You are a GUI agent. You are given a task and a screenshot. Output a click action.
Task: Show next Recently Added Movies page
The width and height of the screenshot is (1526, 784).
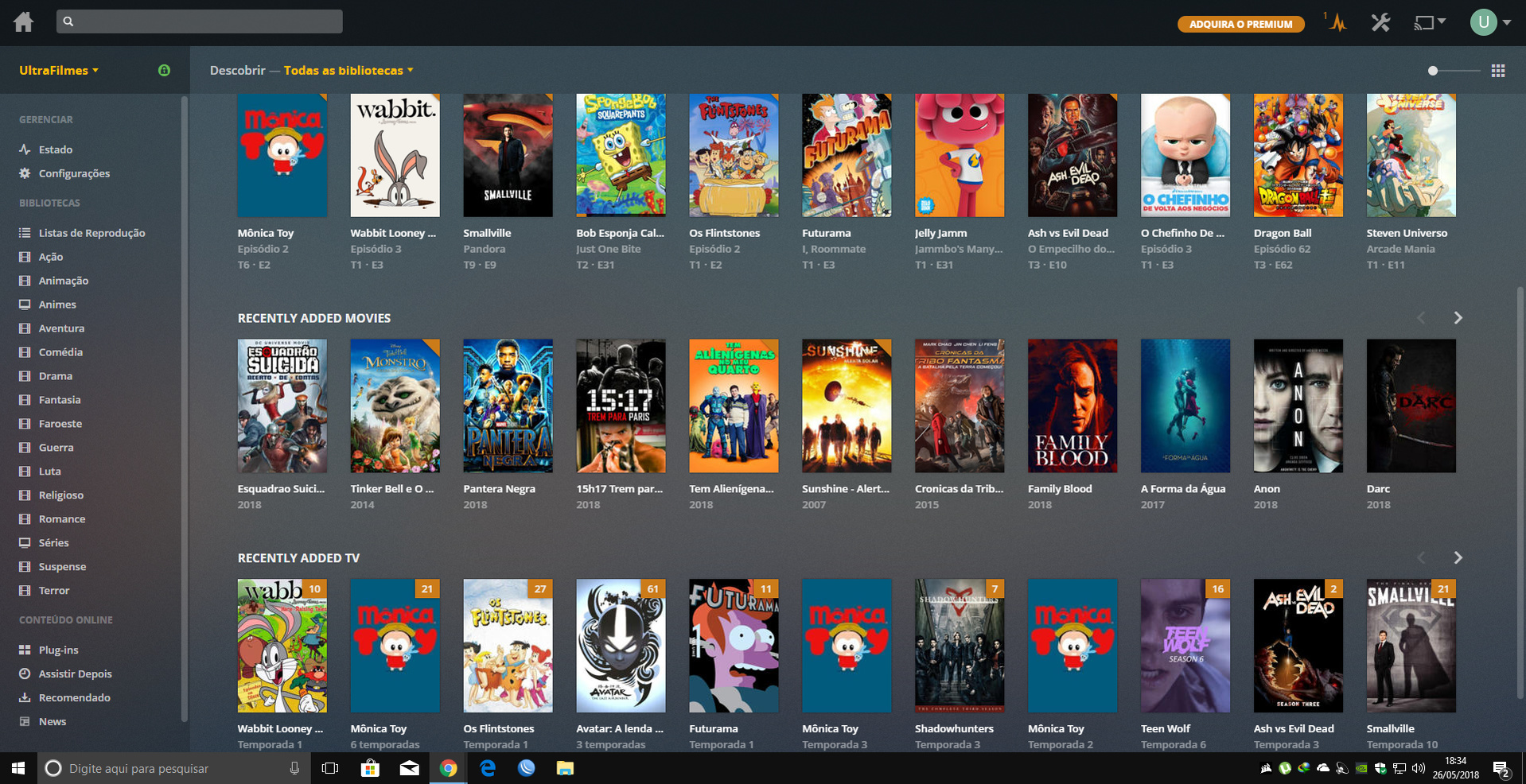[1458, 318]
